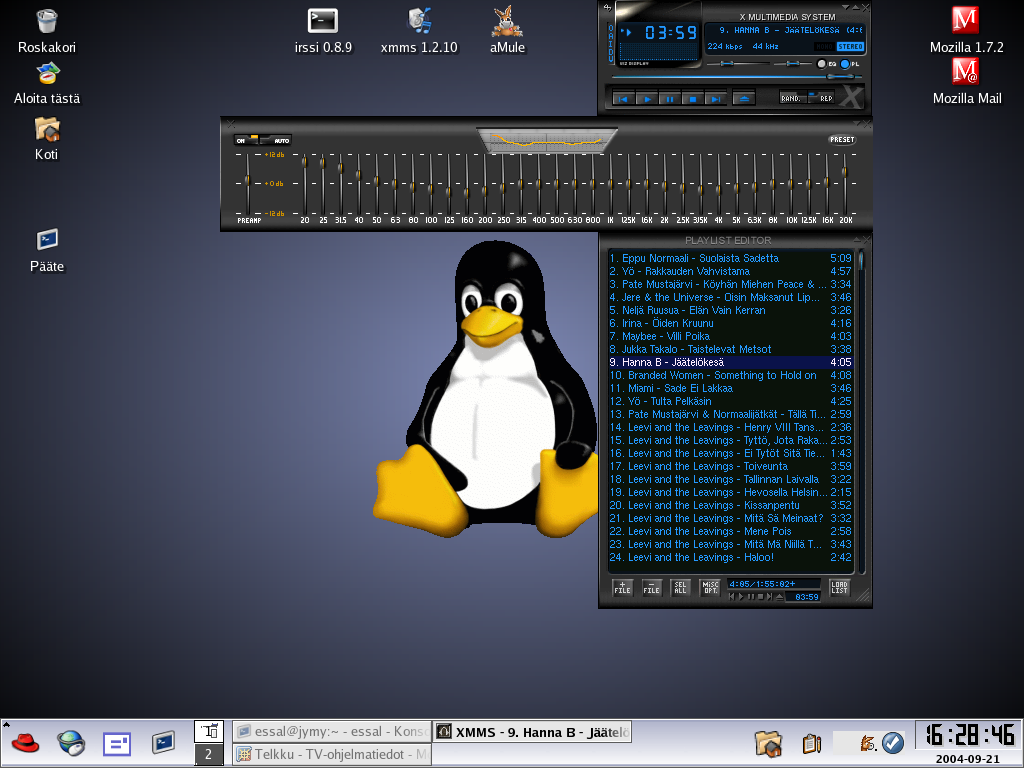Switch to virtual desktop 2 in pager

coord(208,754)
